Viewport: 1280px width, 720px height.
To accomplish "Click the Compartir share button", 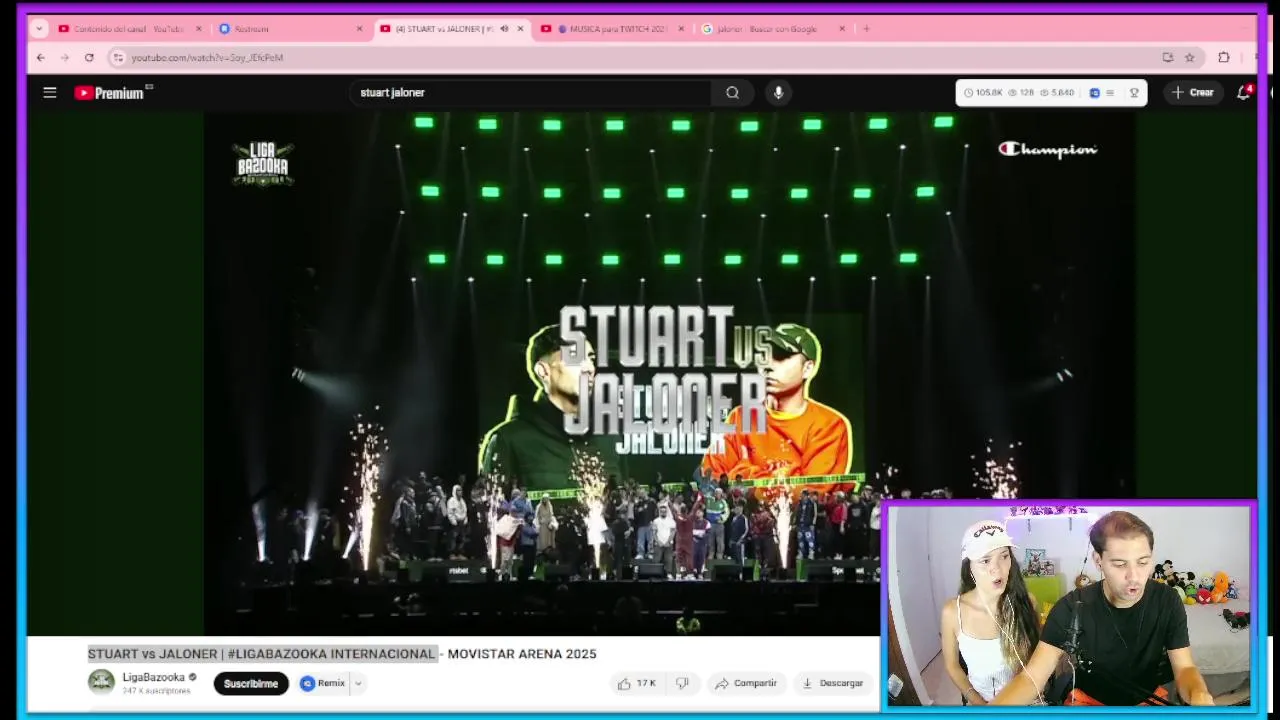I will [x=746, y=683].
